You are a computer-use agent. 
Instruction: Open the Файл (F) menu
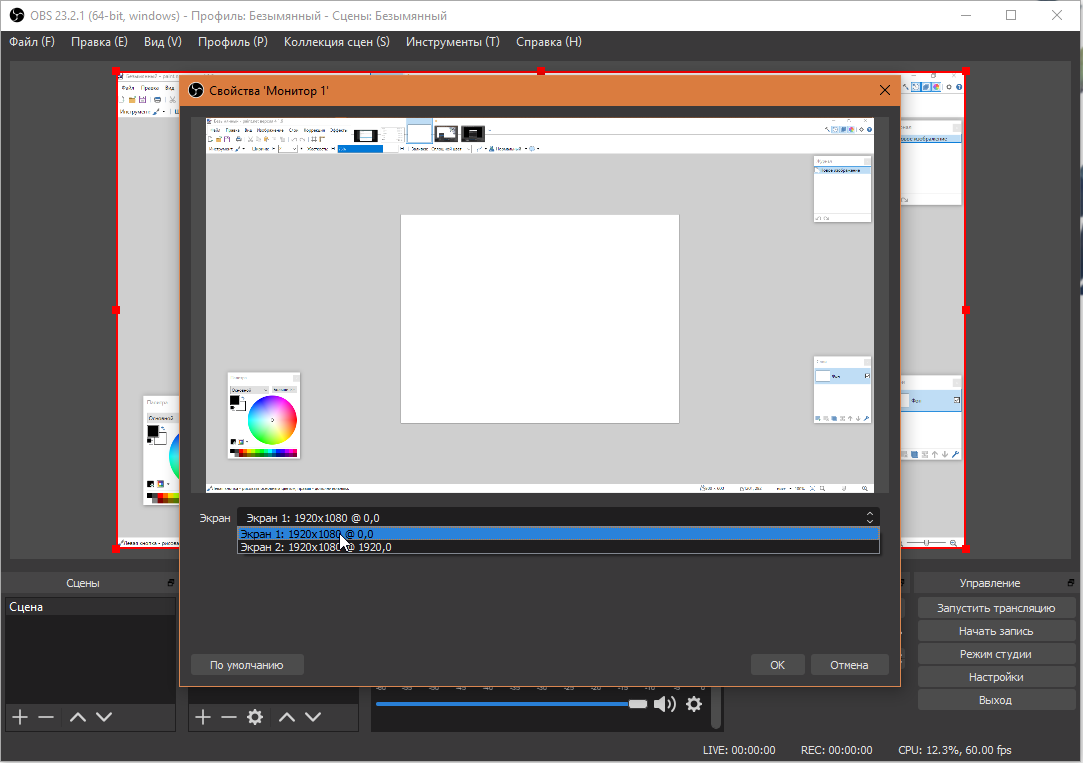32,42
